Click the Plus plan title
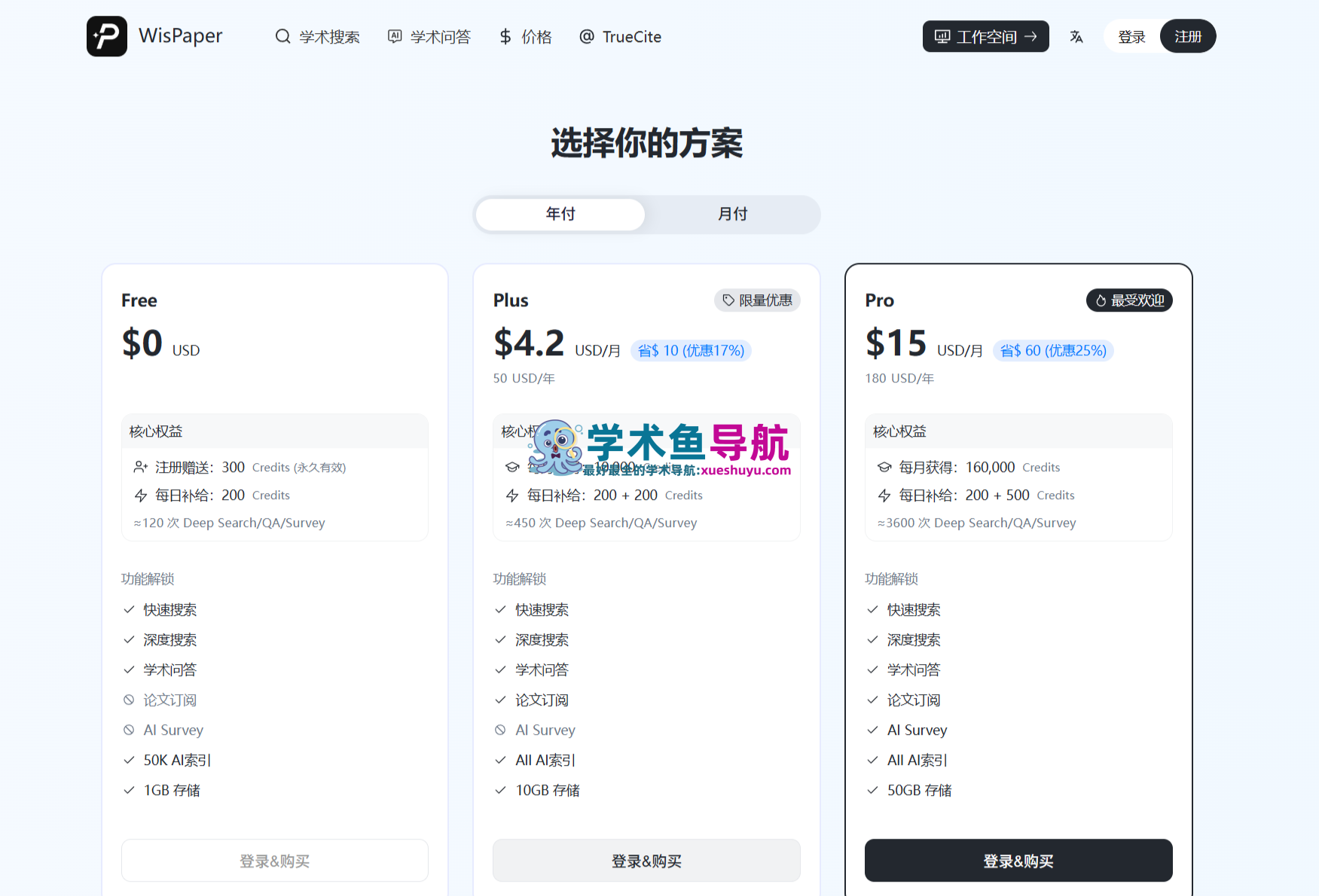The image size is (1319, 896). click(x=511, y=300)
